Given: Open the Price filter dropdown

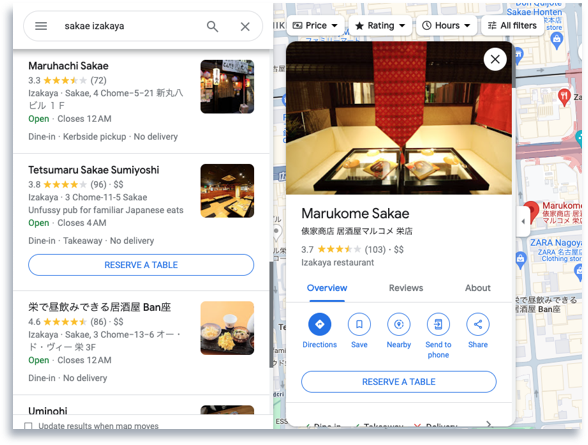Looking at the screenshot, I should pyautogui.click(x=315, y=25).
